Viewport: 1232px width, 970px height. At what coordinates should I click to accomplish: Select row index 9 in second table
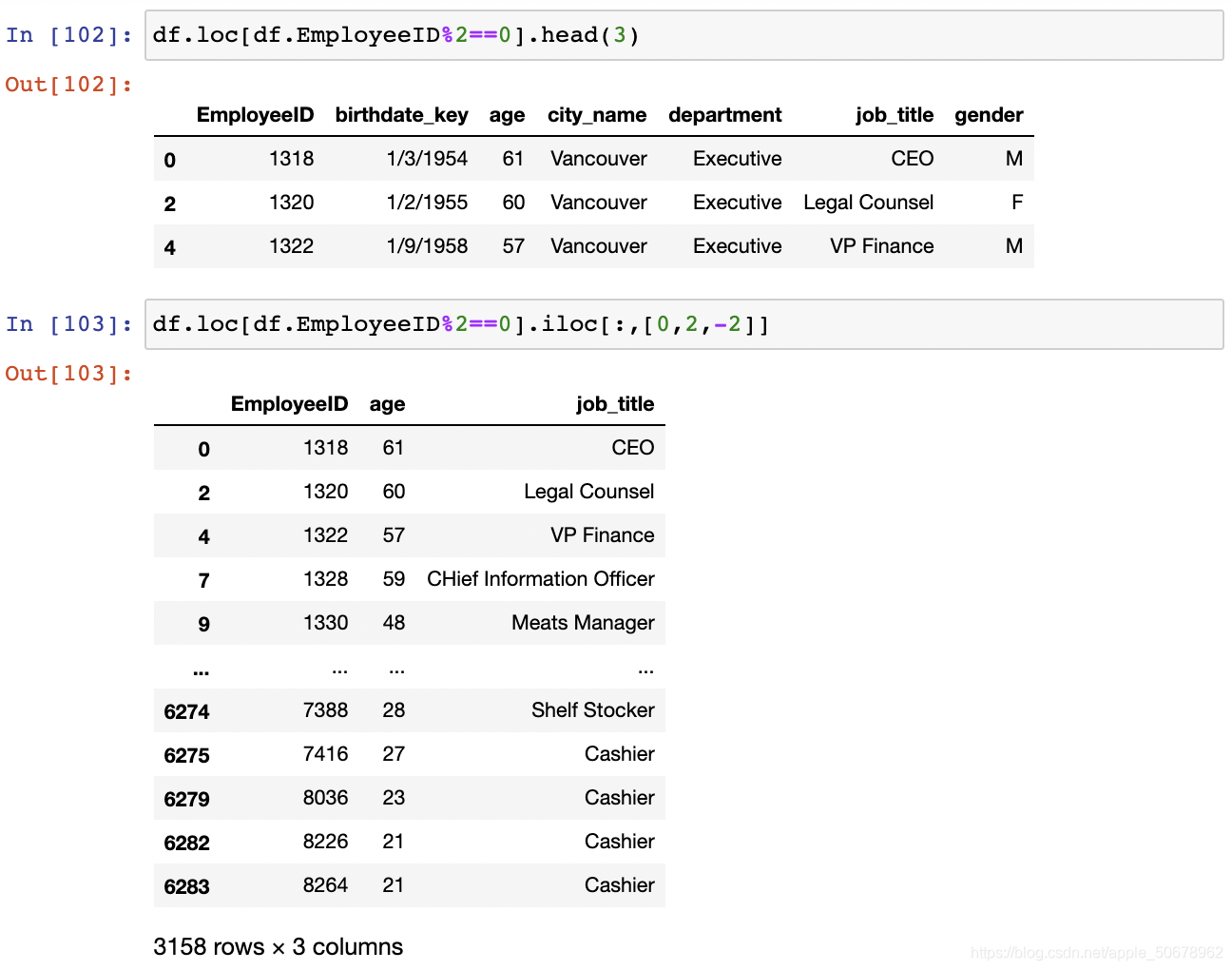[x=203, y=625]
